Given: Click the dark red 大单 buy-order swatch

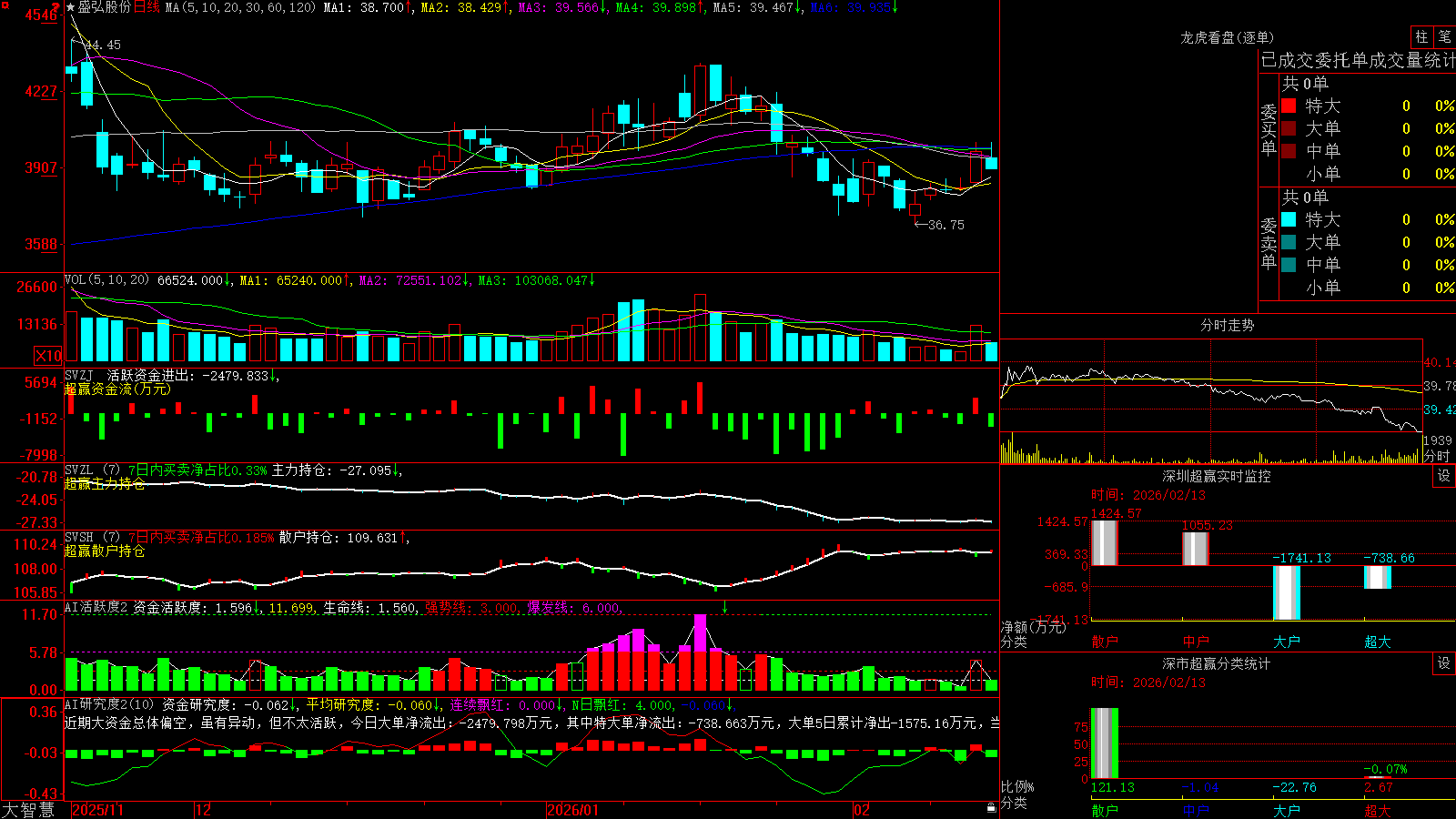Looking at the screenshot, I should tap(1289, 128).
